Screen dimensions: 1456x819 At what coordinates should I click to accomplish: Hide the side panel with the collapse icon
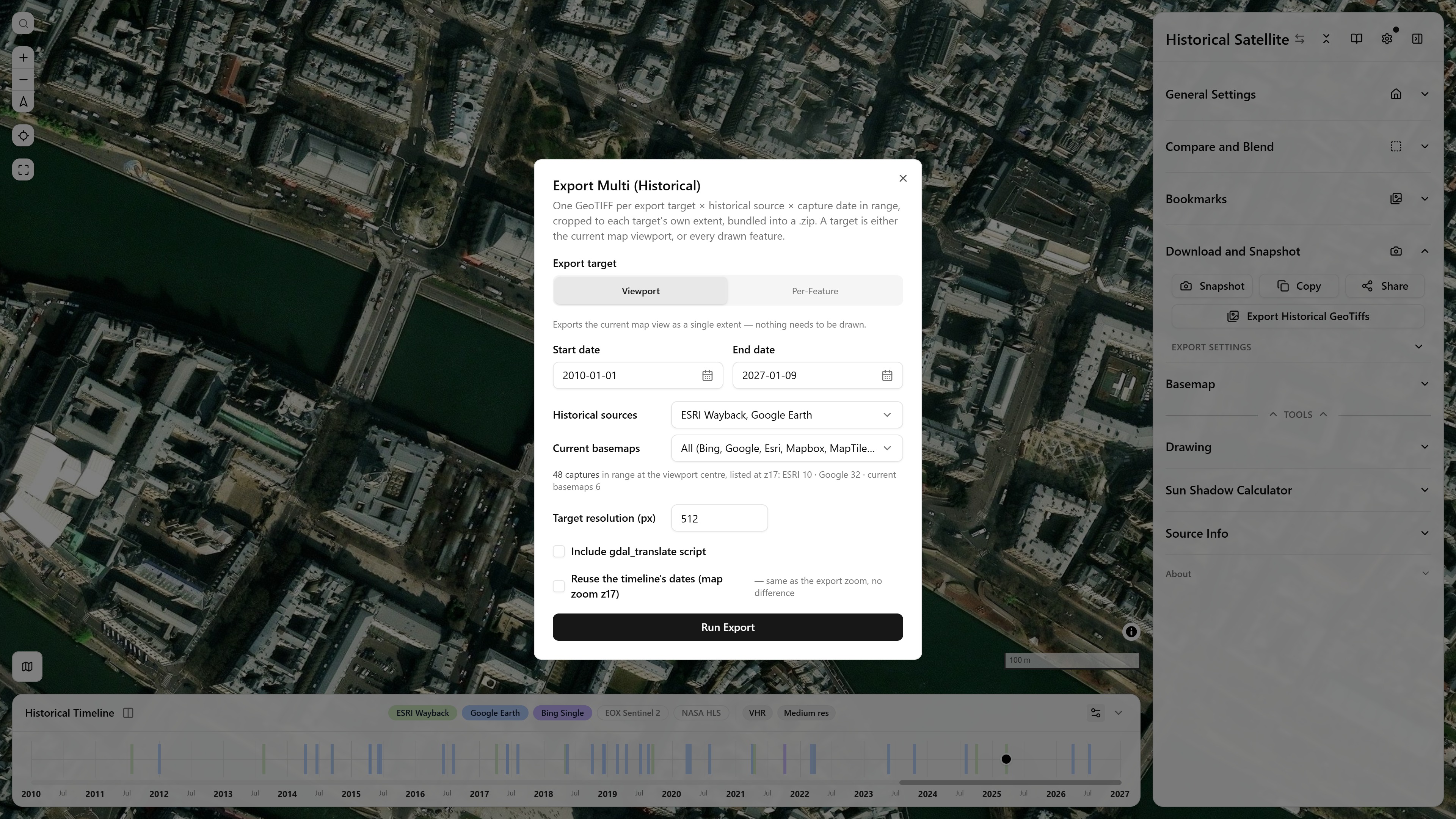[x=1417, y=39]
